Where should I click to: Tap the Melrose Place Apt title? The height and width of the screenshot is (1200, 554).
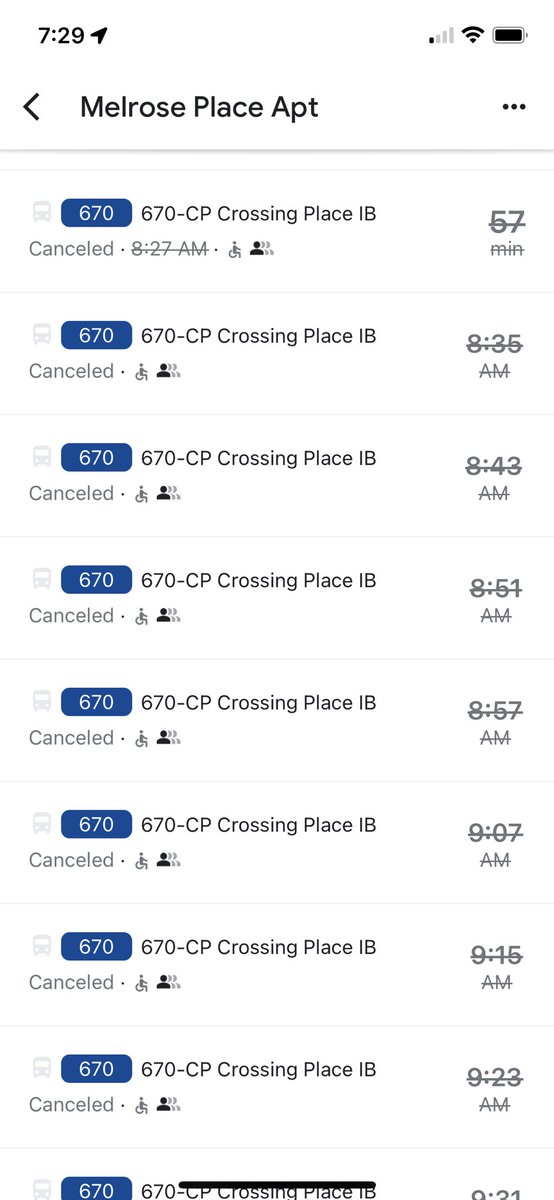[199, 107]
